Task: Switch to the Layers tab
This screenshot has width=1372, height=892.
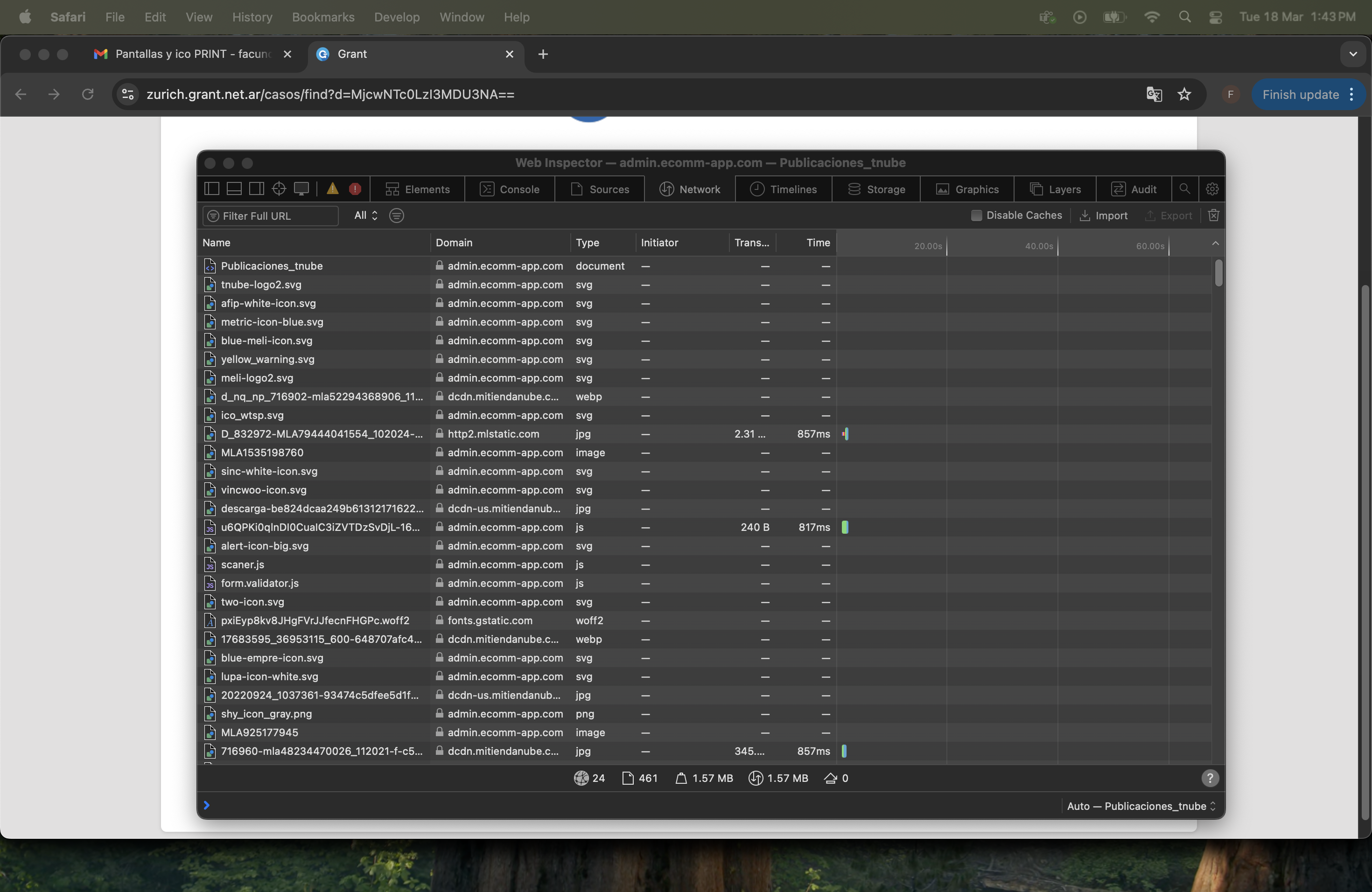Action: pyautogui.click(x=1055, y=189)
